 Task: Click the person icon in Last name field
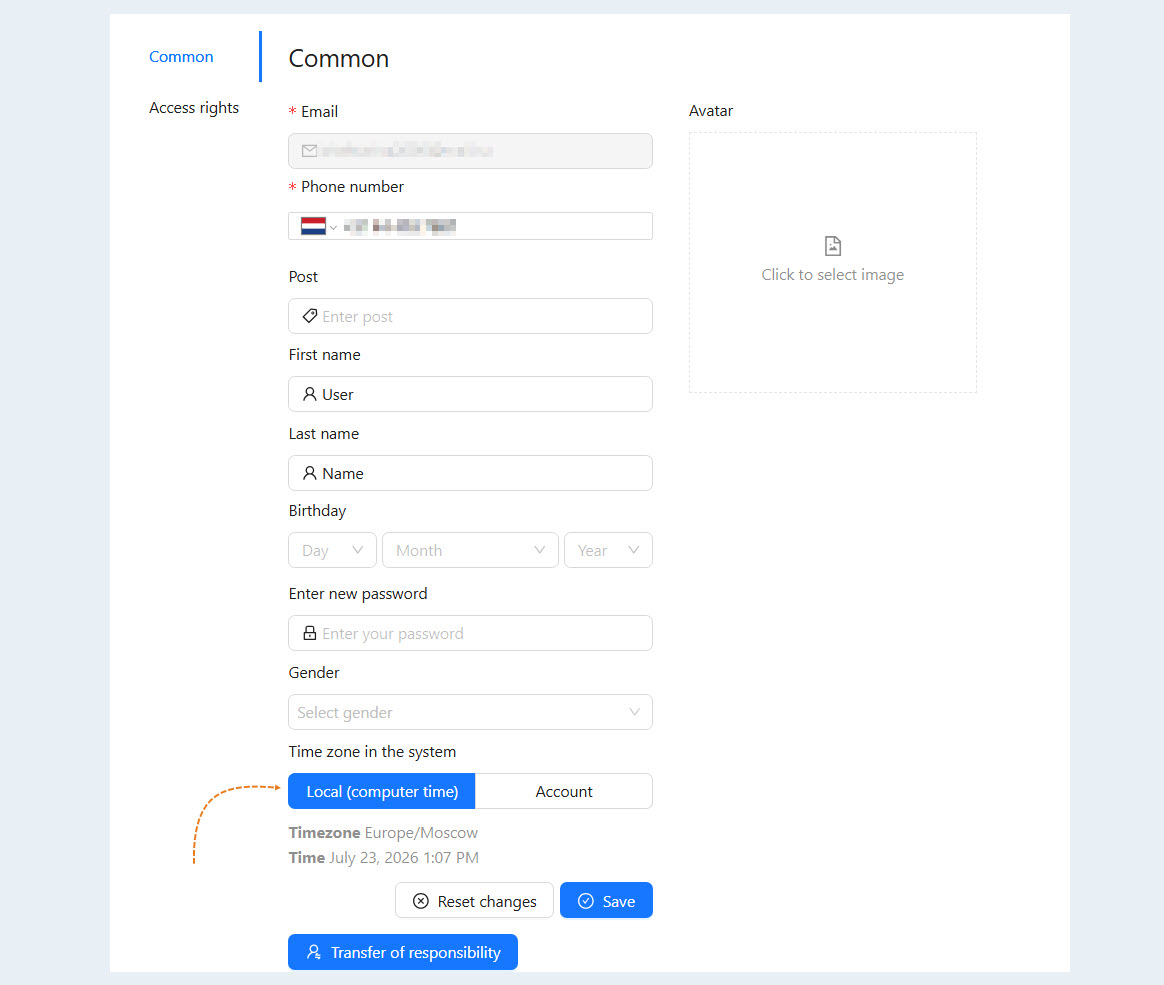310,473
